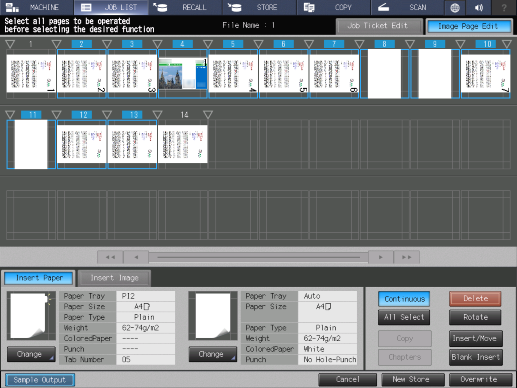Click the fast forward double-arrow icon

click(406, 257)
